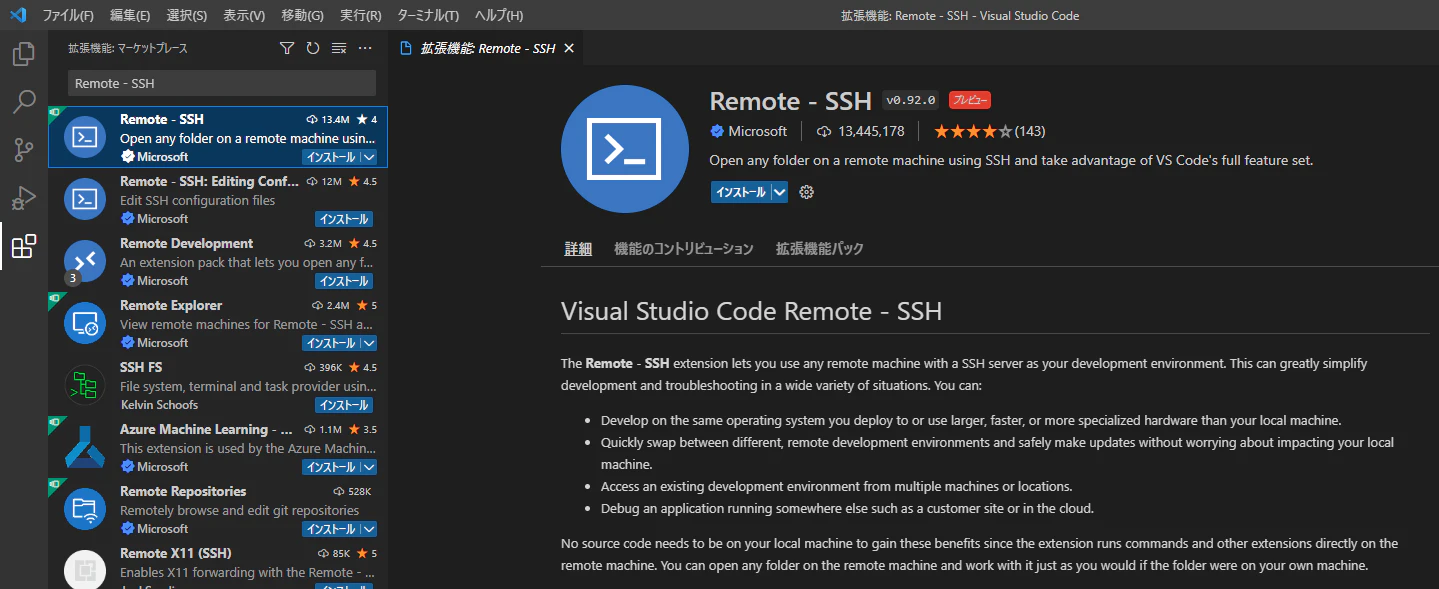Open install dropdown arrow on details page
The height and width of the screenshot is (589, 1439).
point(780,192)
